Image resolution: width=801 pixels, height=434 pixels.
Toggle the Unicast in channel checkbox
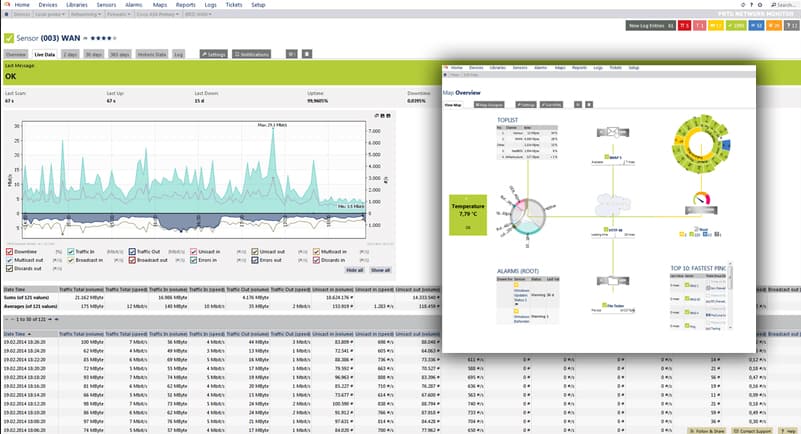tap(194, 252)
